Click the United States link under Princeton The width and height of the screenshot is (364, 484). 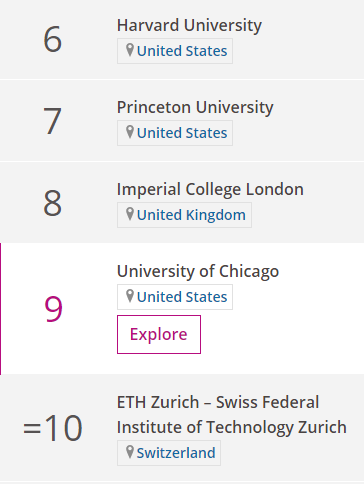pyautogui.click(x=182, y=133)
